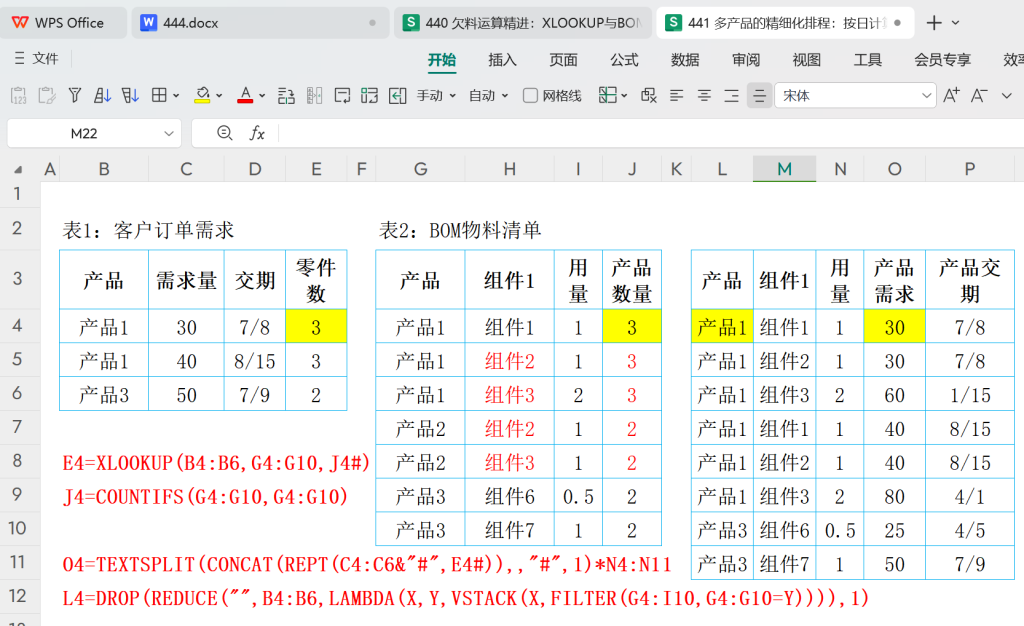The width and height of the screenshot is (1024, 626).
Task: Apply the red font color A
Action: coord(245,96)
